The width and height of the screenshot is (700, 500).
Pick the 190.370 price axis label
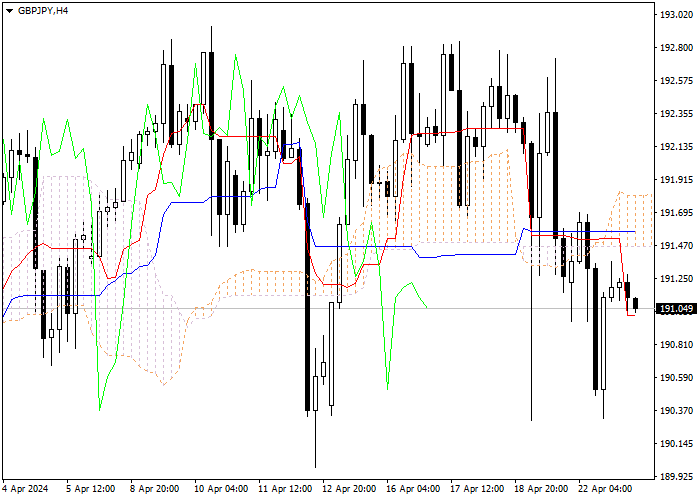[676, 411]
